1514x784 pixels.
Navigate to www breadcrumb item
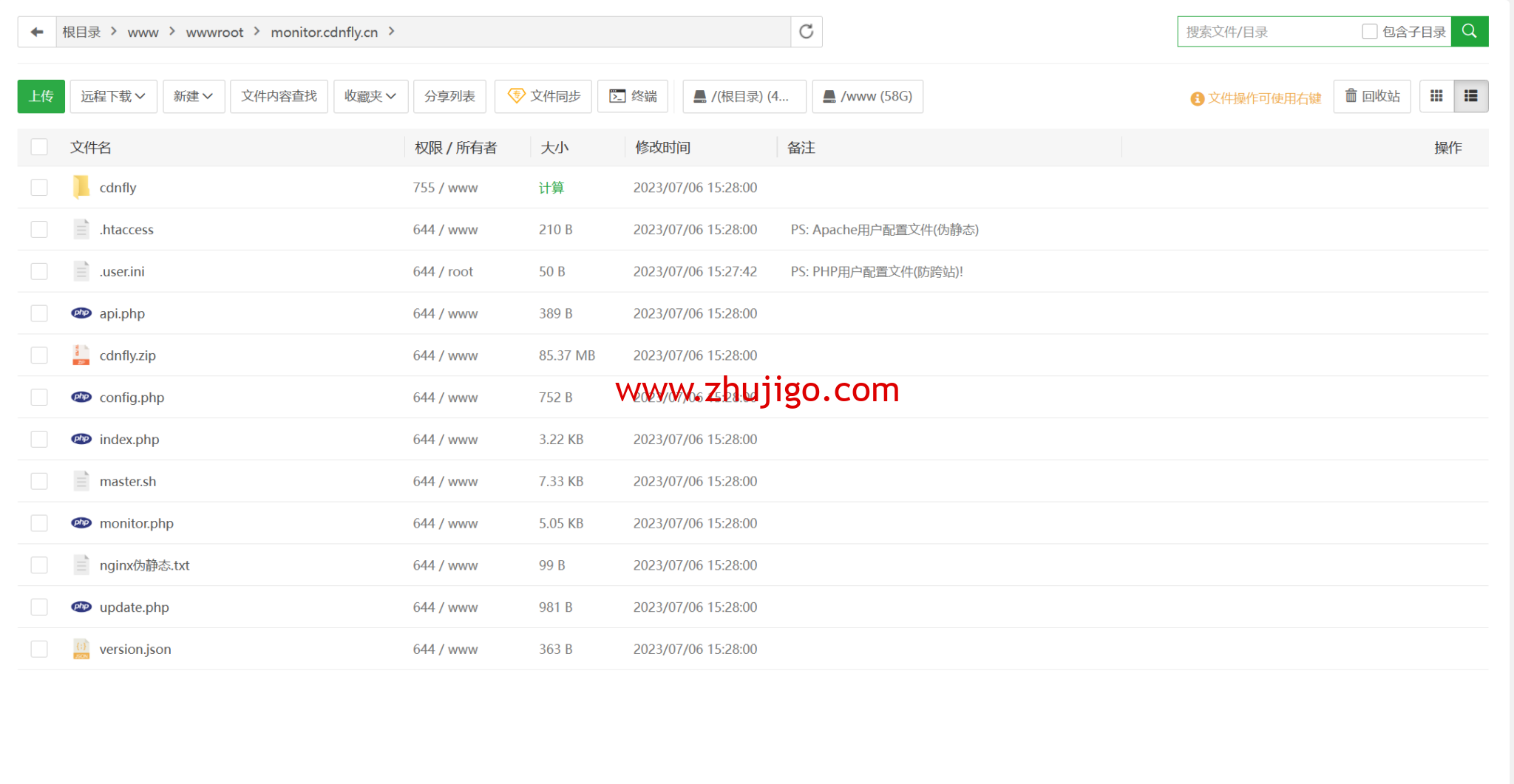tap(143, 32)
